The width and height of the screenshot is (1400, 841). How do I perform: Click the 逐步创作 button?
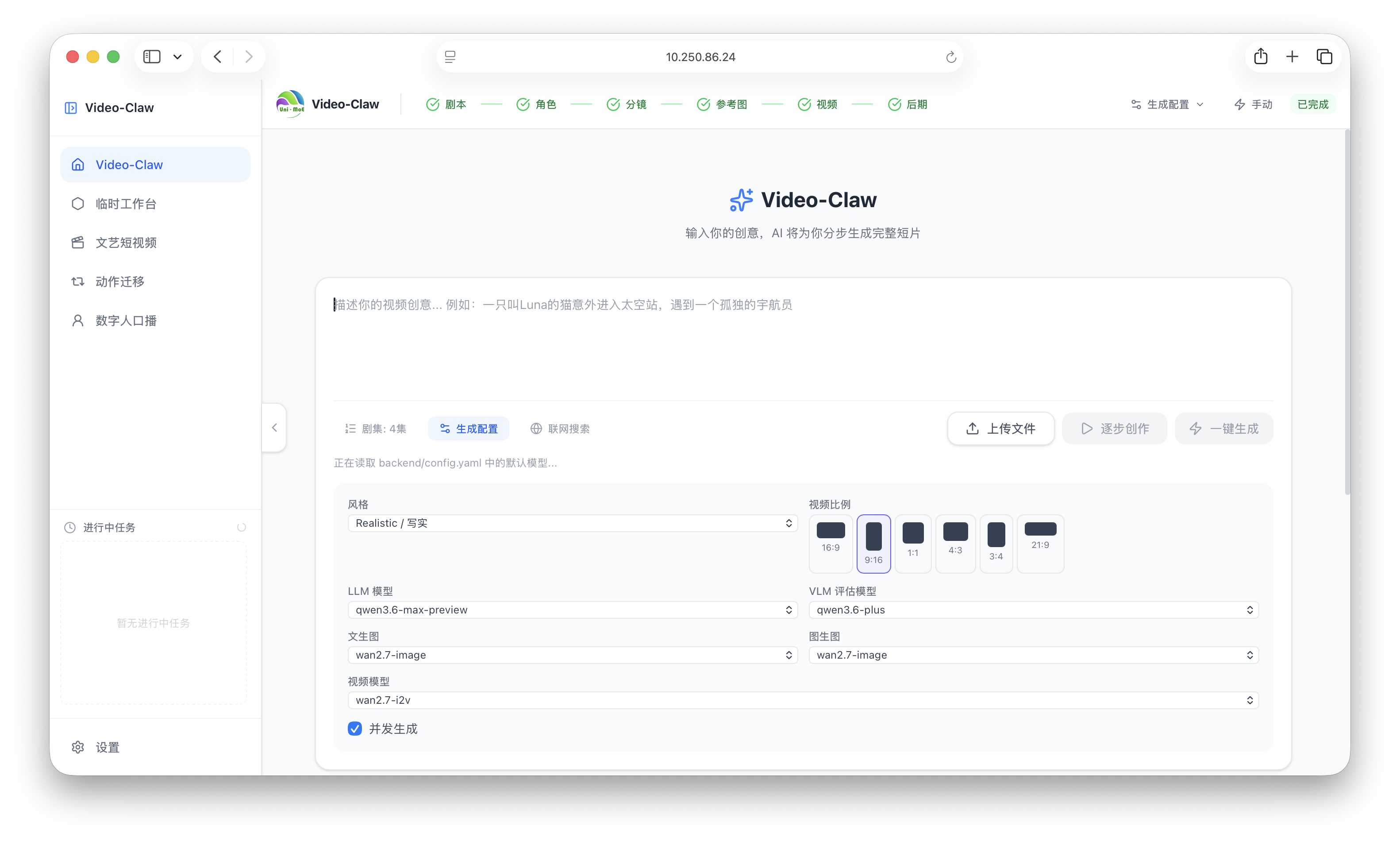pyautogui.click(x=1115, y=428)
